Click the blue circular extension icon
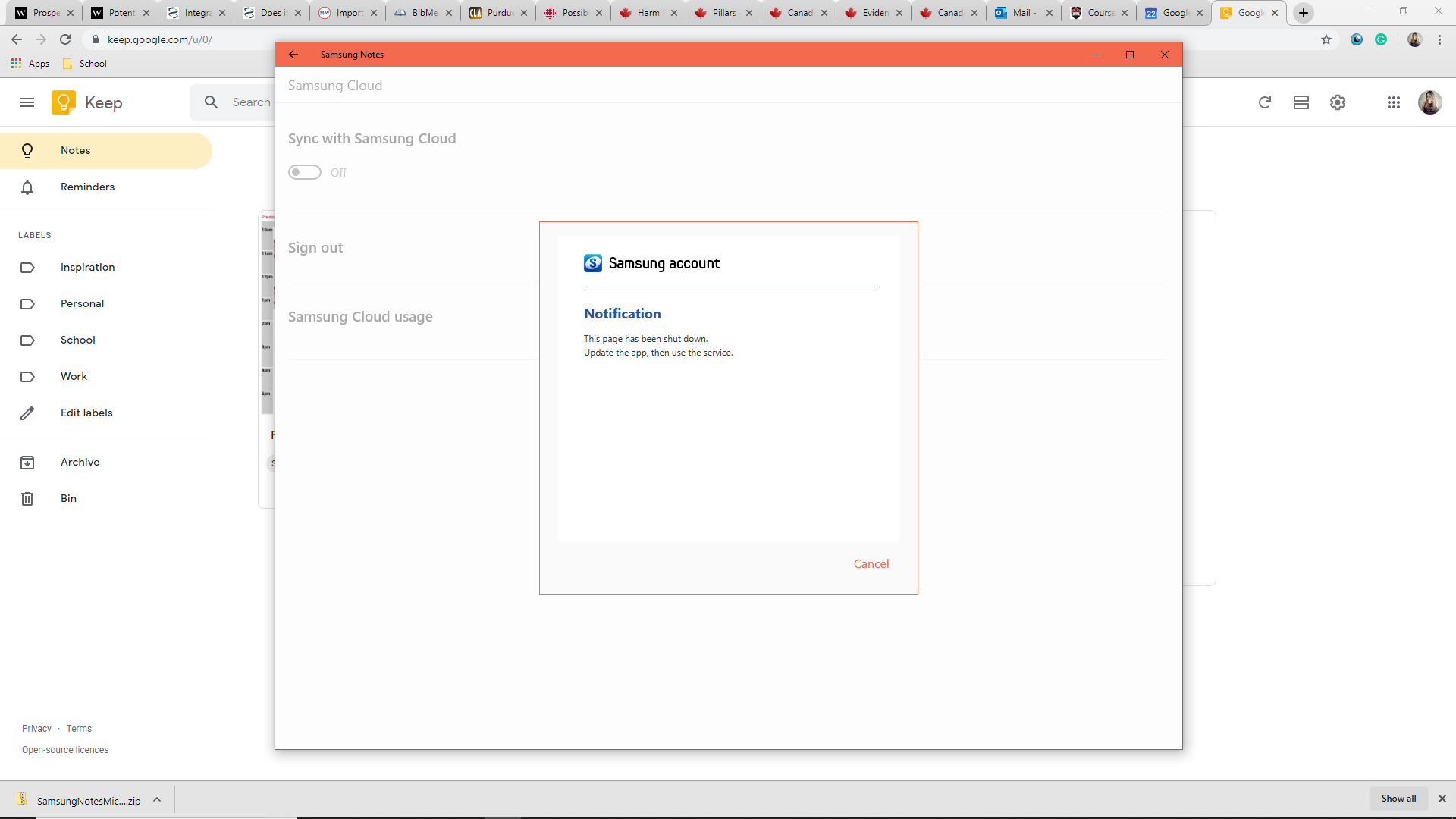Image resolution: width=1456 pixels, height=819 pixels. click(x=1357, y=39)
